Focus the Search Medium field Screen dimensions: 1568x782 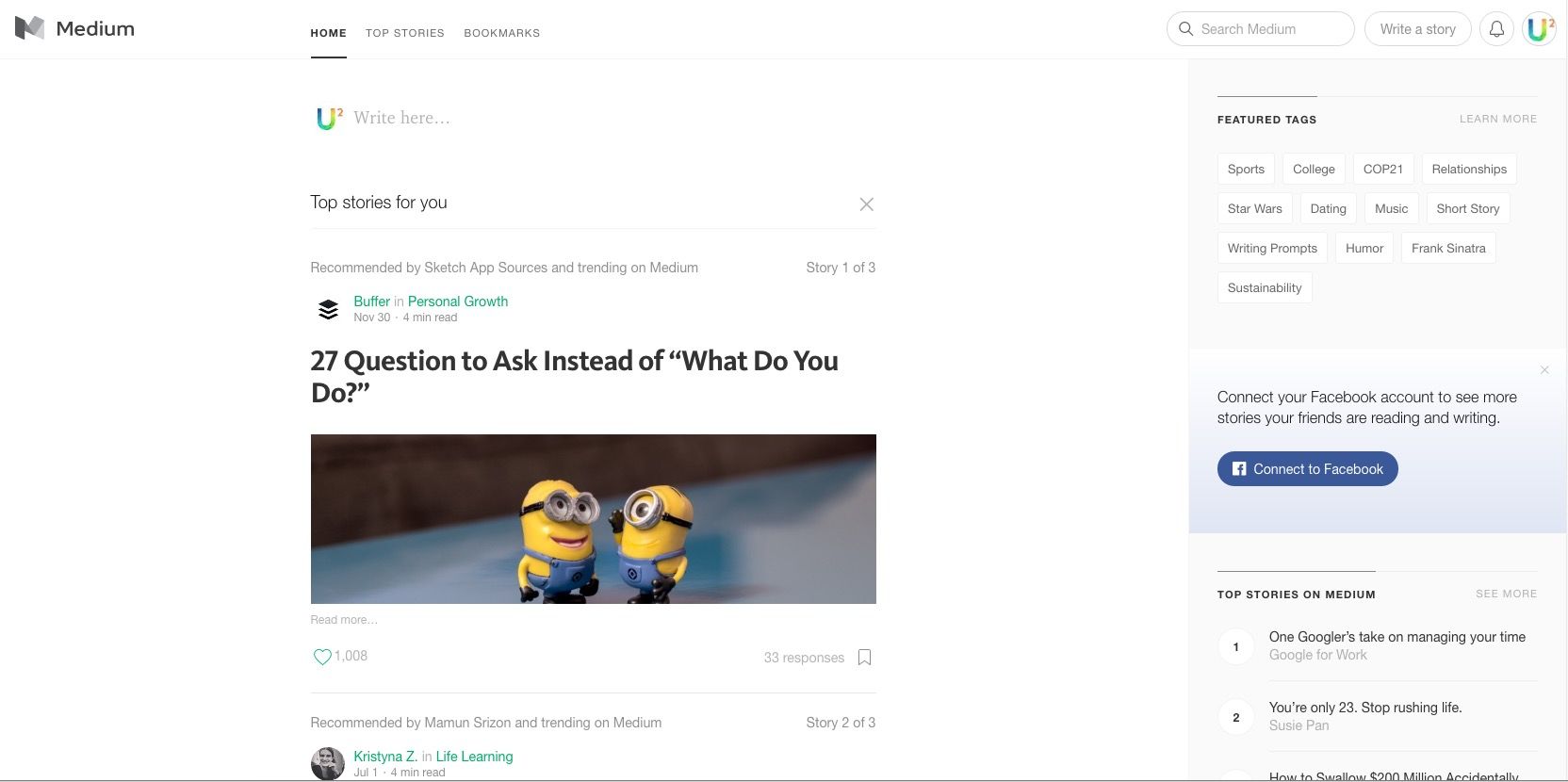point(1260,29)
